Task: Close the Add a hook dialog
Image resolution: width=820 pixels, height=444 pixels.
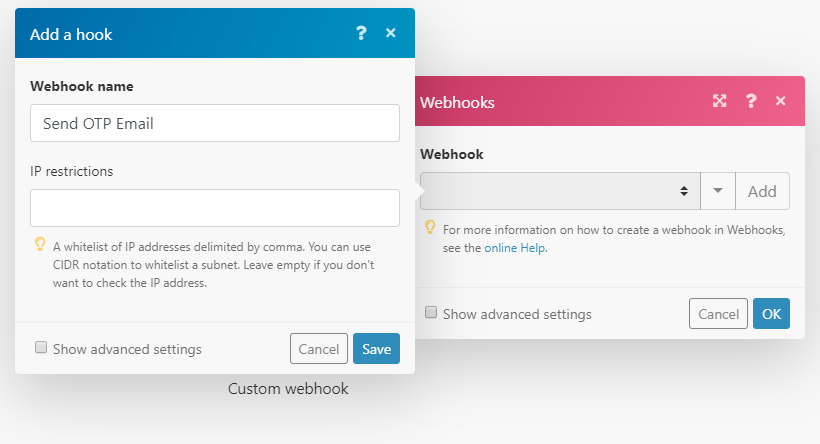Action: 391,33
